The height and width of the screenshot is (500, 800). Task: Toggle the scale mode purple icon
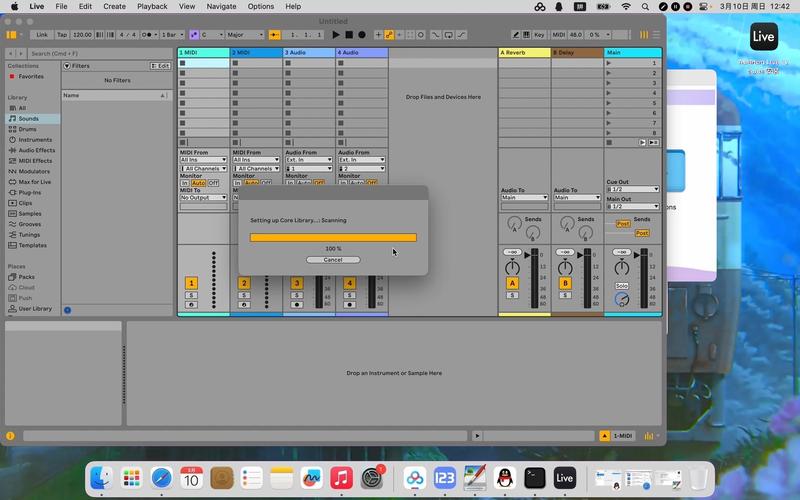194,35
